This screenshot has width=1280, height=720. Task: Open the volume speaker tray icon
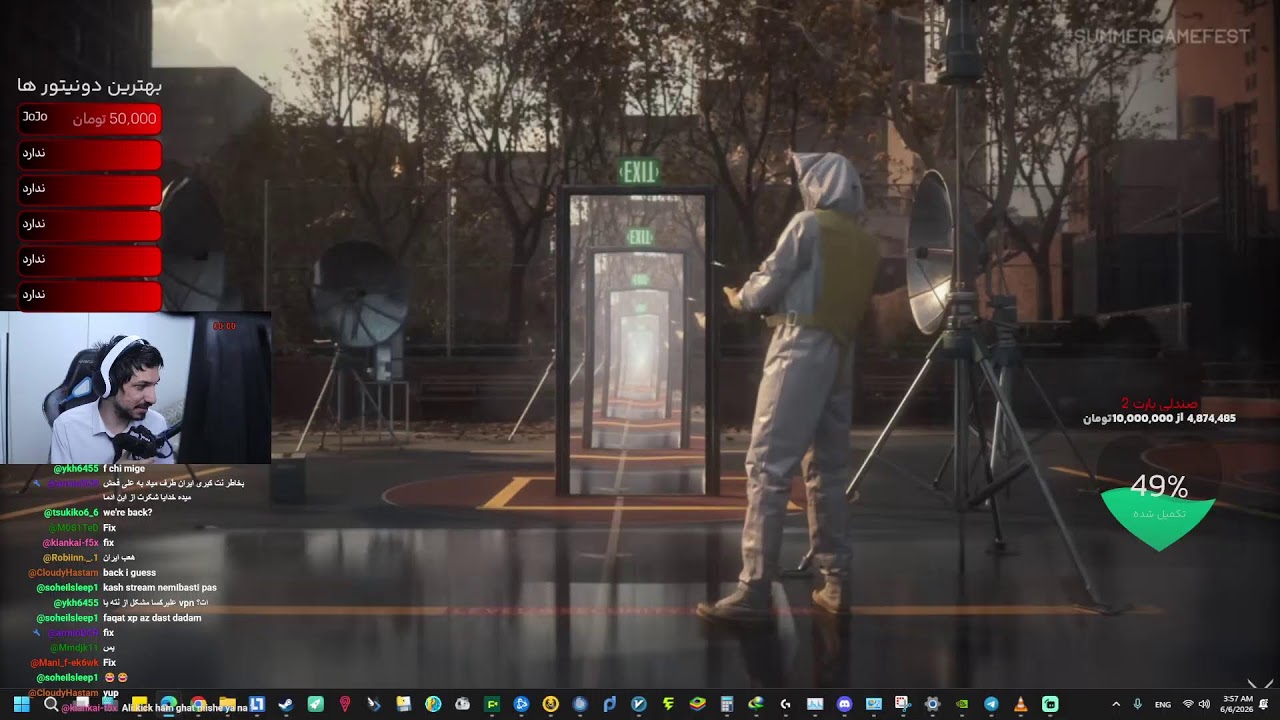click(x=1204, y=704)
